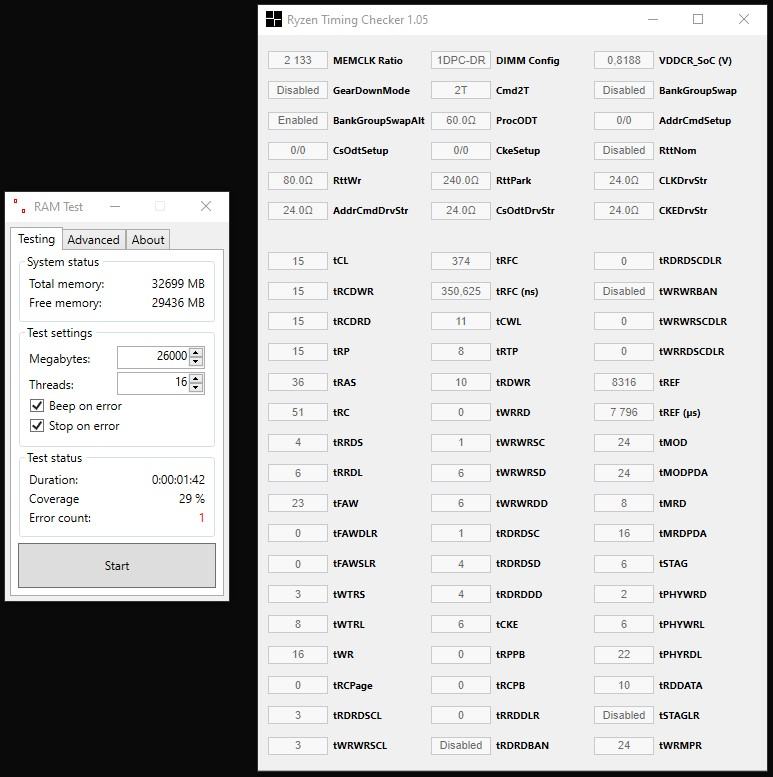
Task: Decrease Megabytes with the down arrow
Action: pyautogui.click(x=196, y=361)
